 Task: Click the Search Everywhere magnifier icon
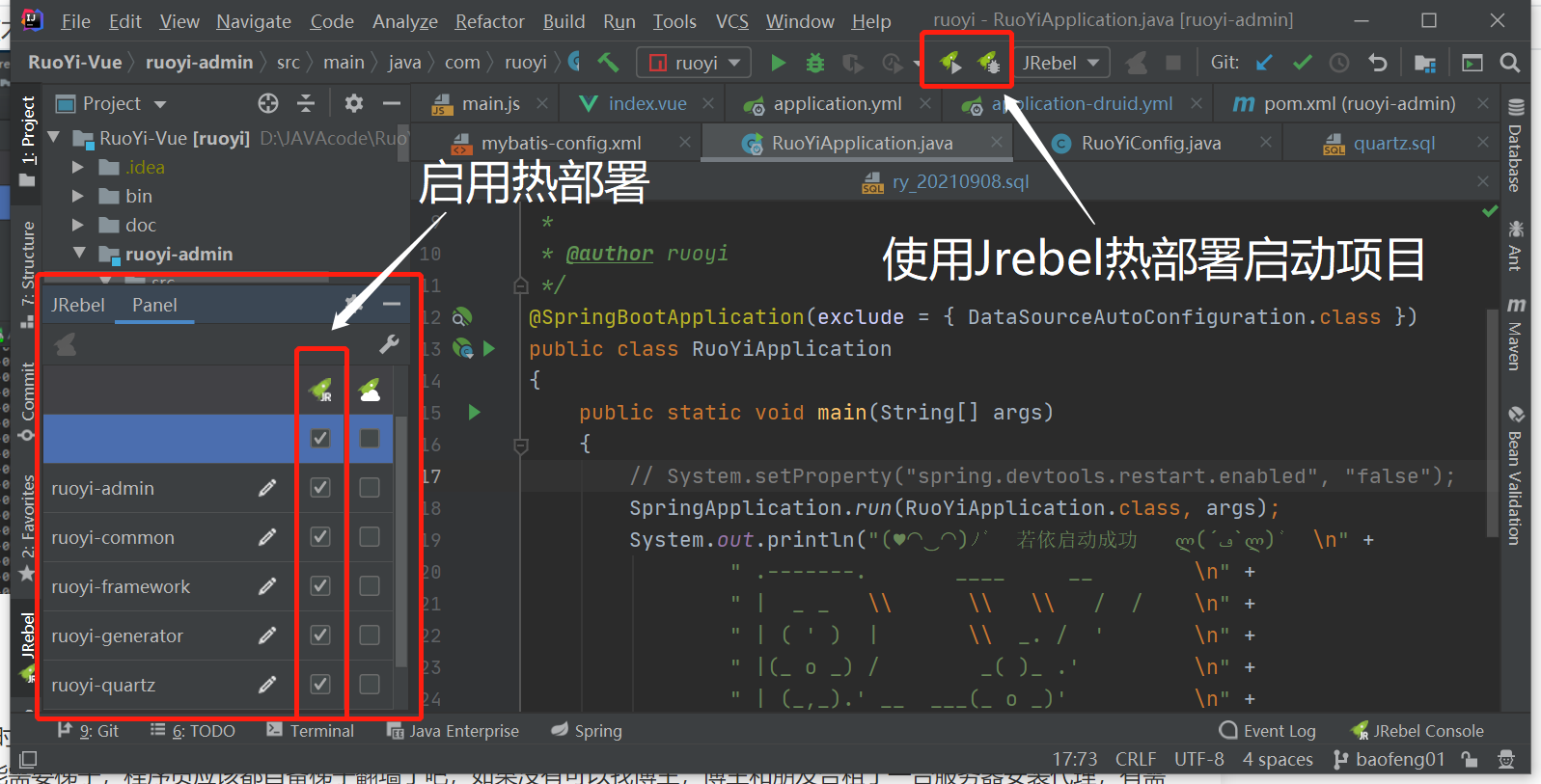[1510, 63]
